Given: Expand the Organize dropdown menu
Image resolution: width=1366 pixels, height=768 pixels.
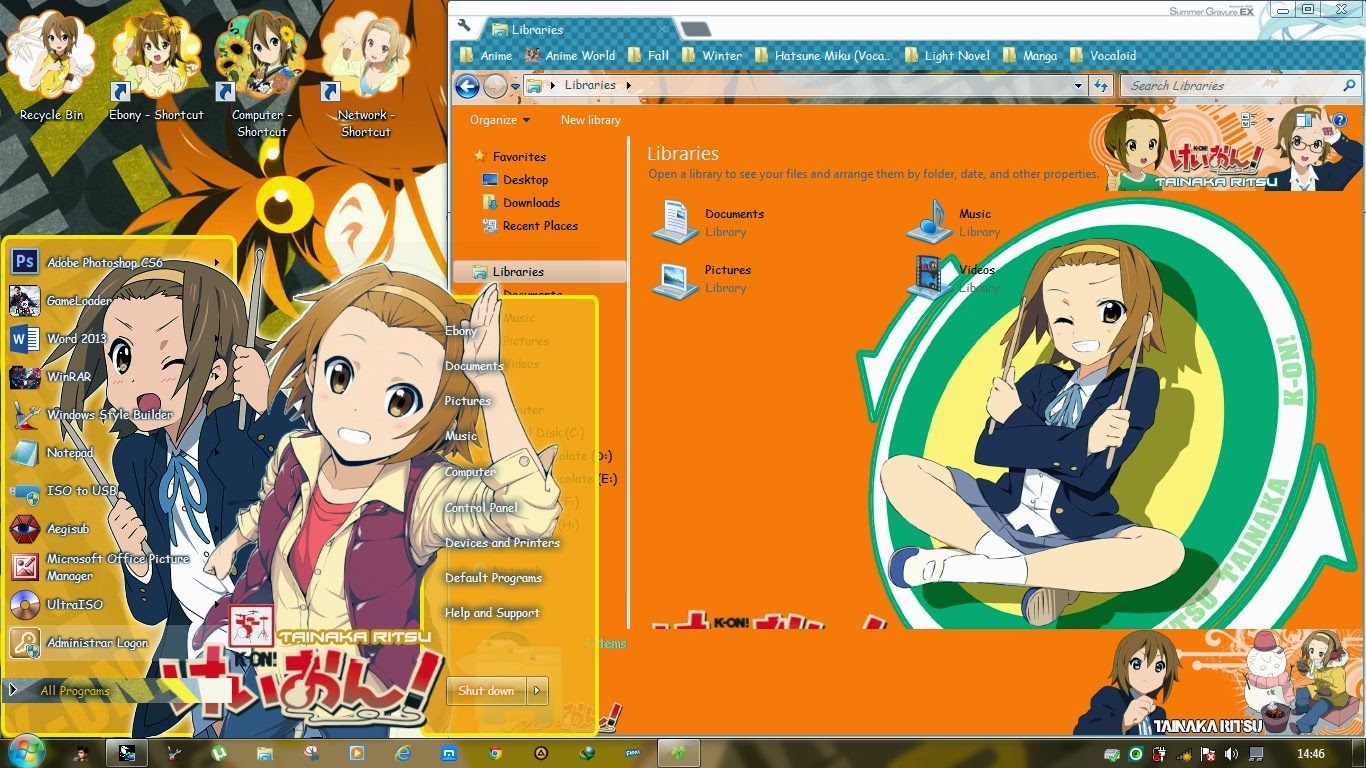Looking at the screenshot, I should click(500, 120).
